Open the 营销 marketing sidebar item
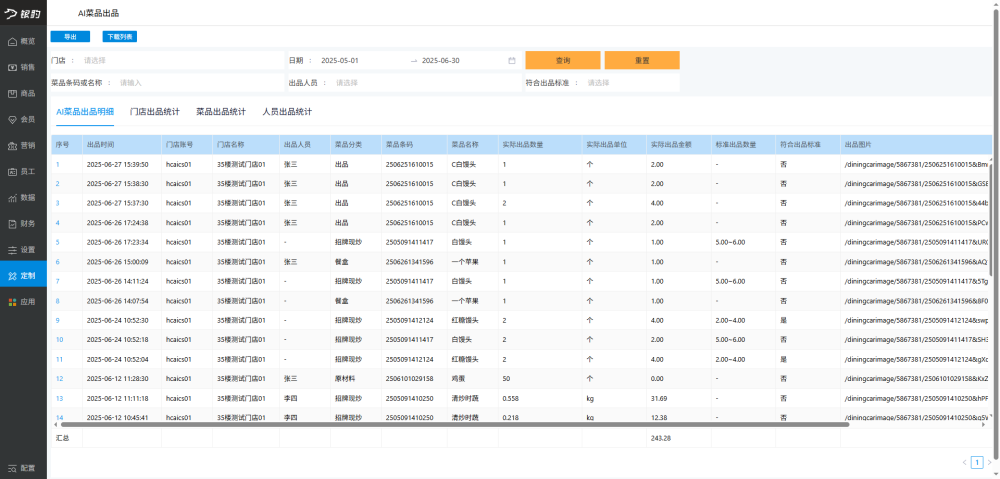1000x479 pixels. [x=23, y=145]
